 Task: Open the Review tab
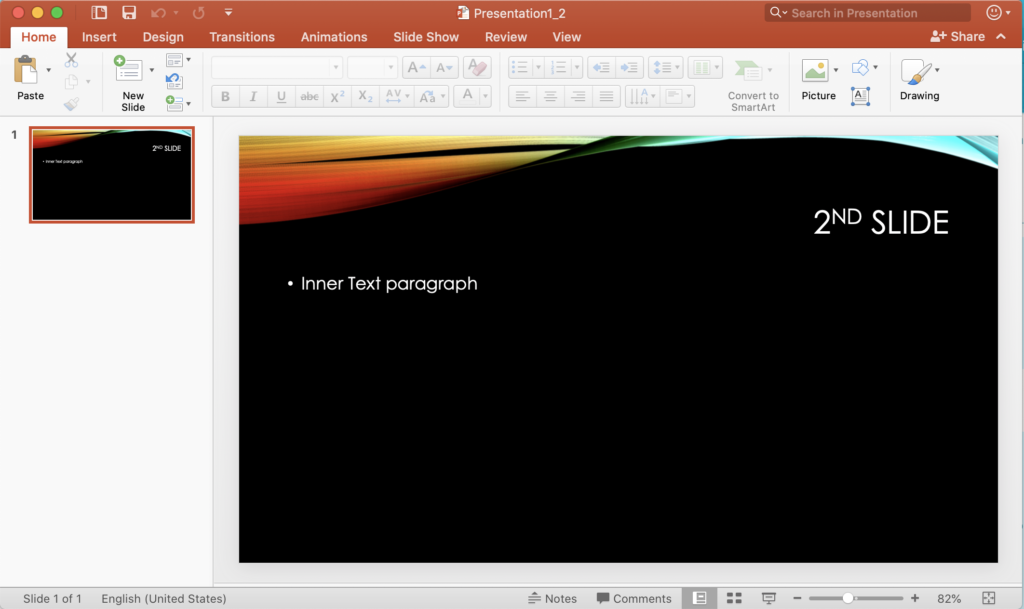(505, 37)
